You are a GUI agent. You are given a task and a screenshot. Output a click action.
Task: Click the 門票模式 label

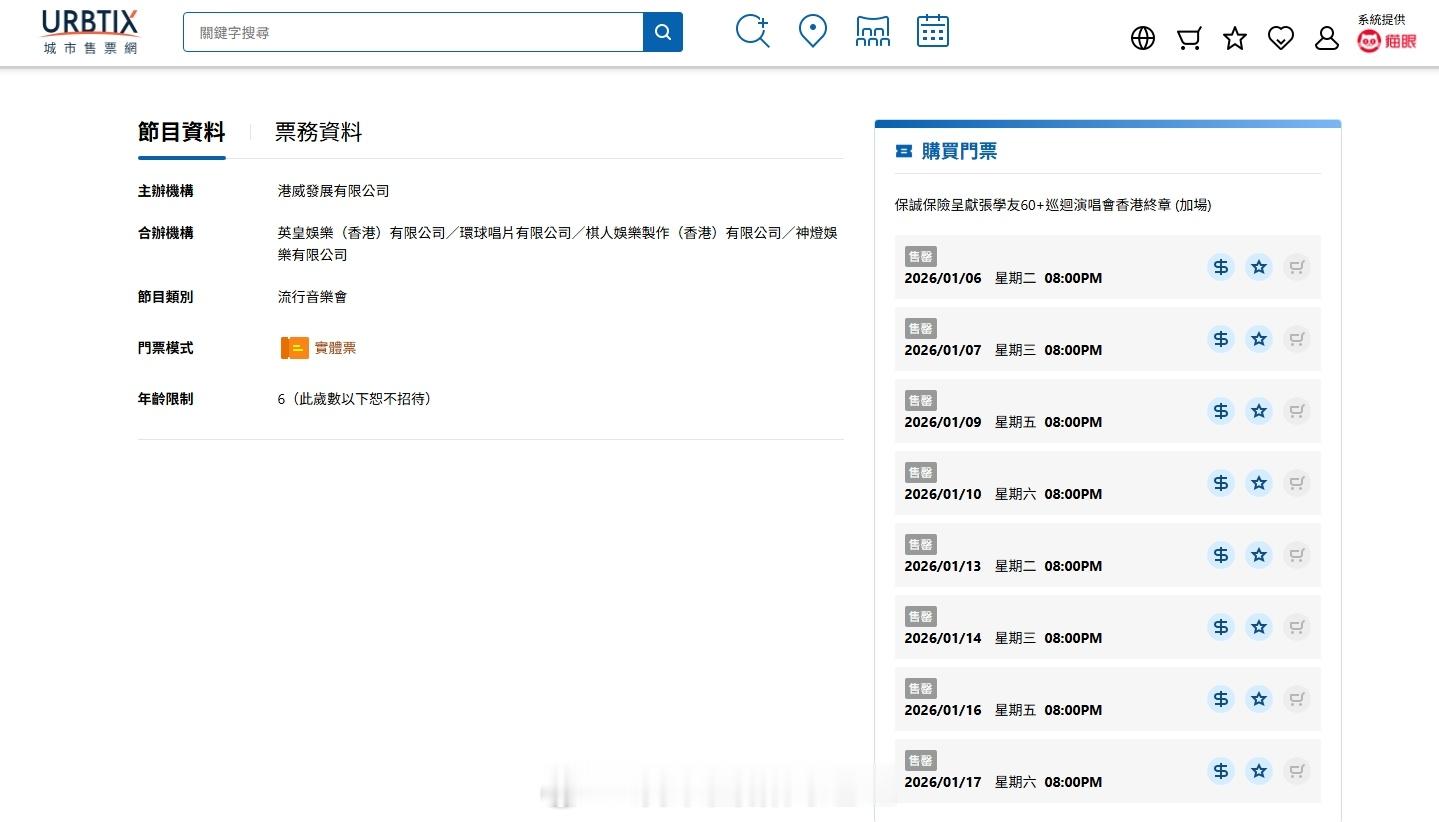166,348
